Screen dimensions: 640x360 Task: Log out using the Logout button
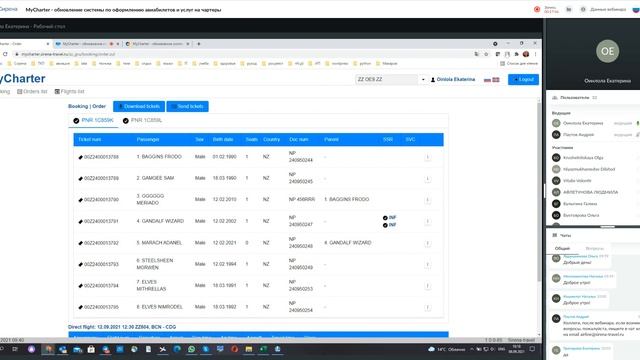(x=523, y=80)
